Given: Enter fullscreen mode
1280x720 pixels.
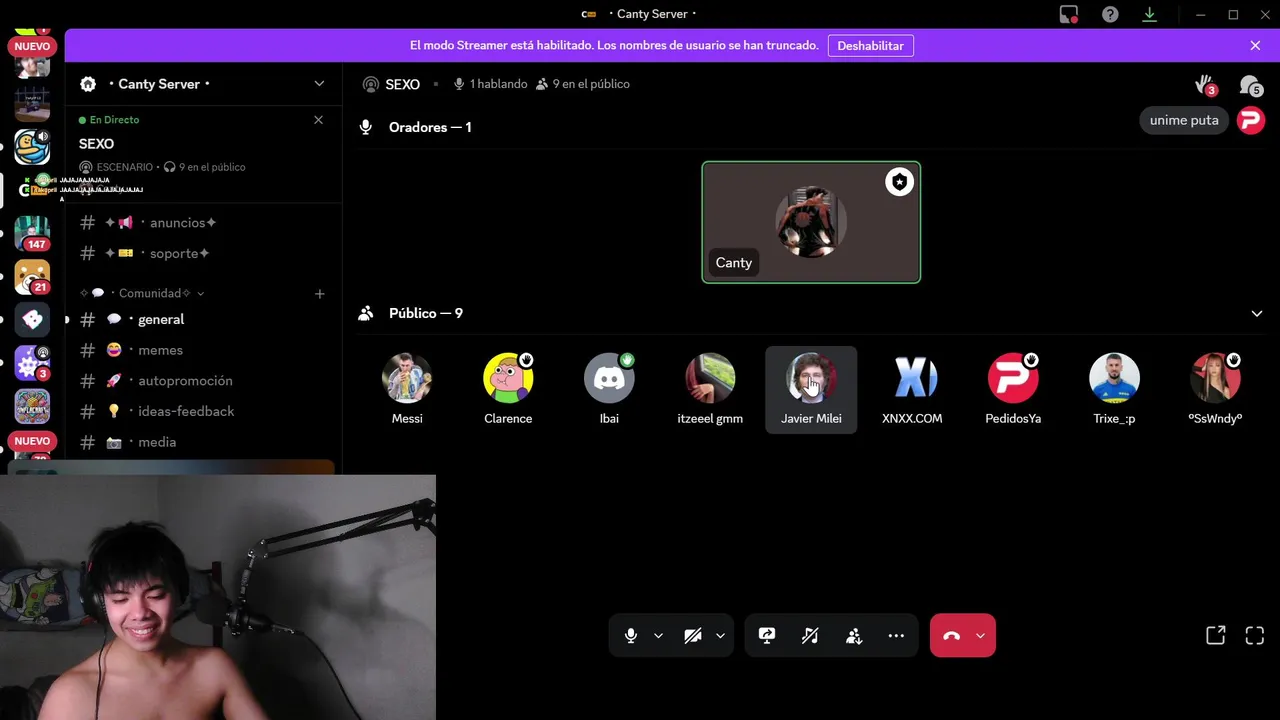Looking at the screenshot, I should coord(1254,636).
